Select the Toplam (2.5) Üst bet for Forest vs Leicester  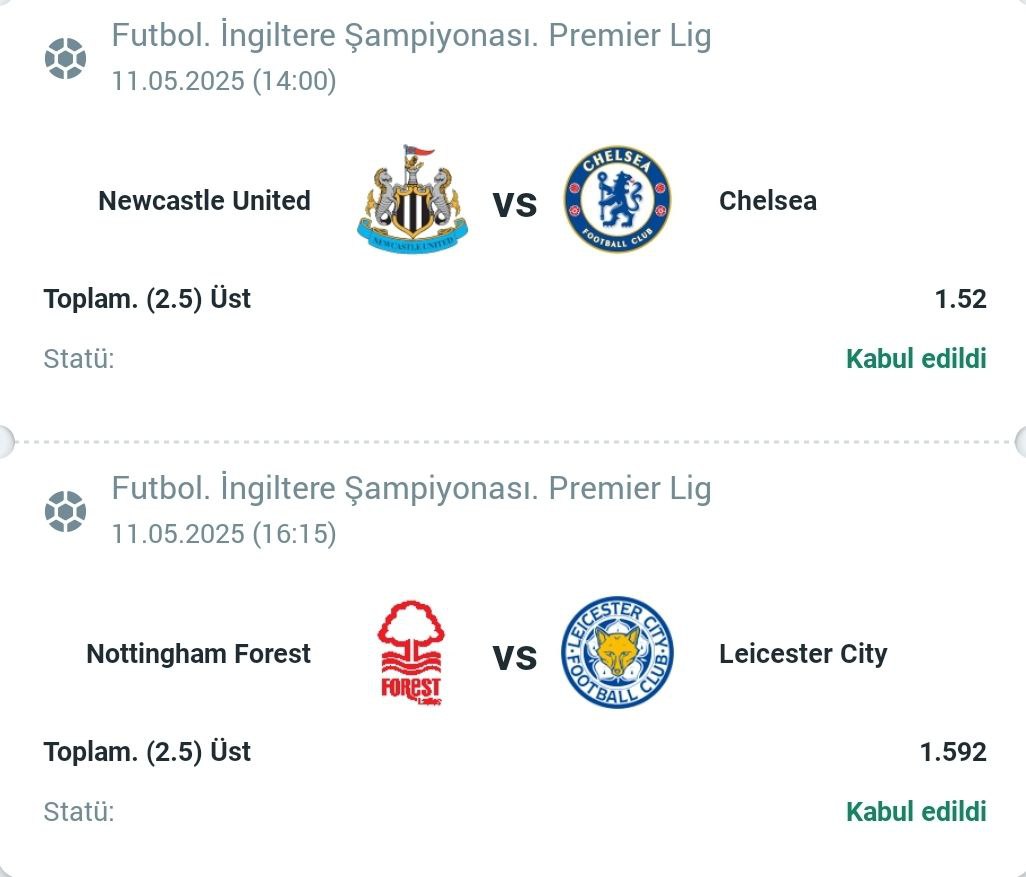pyautogui.click(x=147, y=752)
